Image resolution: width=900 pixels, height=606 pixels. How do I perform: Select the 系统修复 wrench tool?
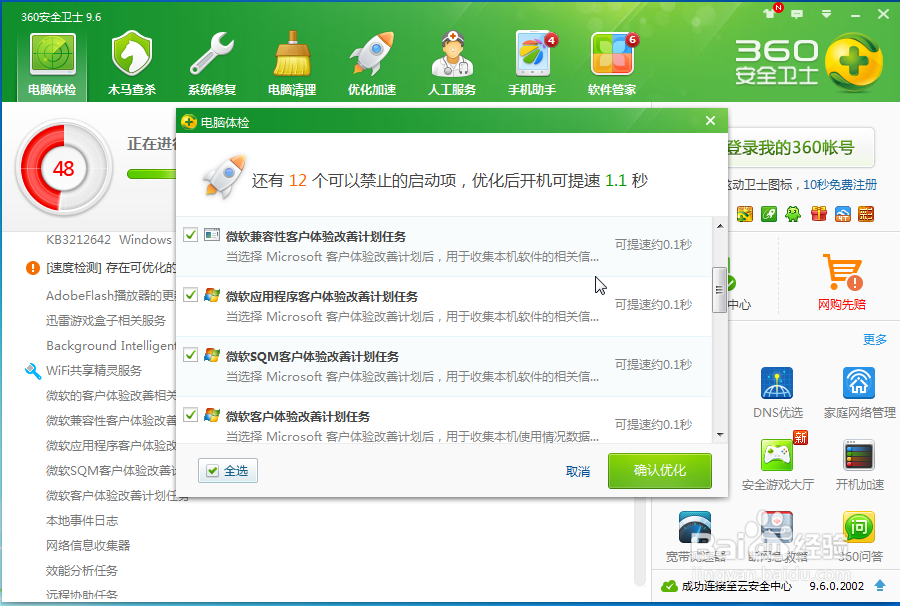pyautogui.click(x=212, y=64)
